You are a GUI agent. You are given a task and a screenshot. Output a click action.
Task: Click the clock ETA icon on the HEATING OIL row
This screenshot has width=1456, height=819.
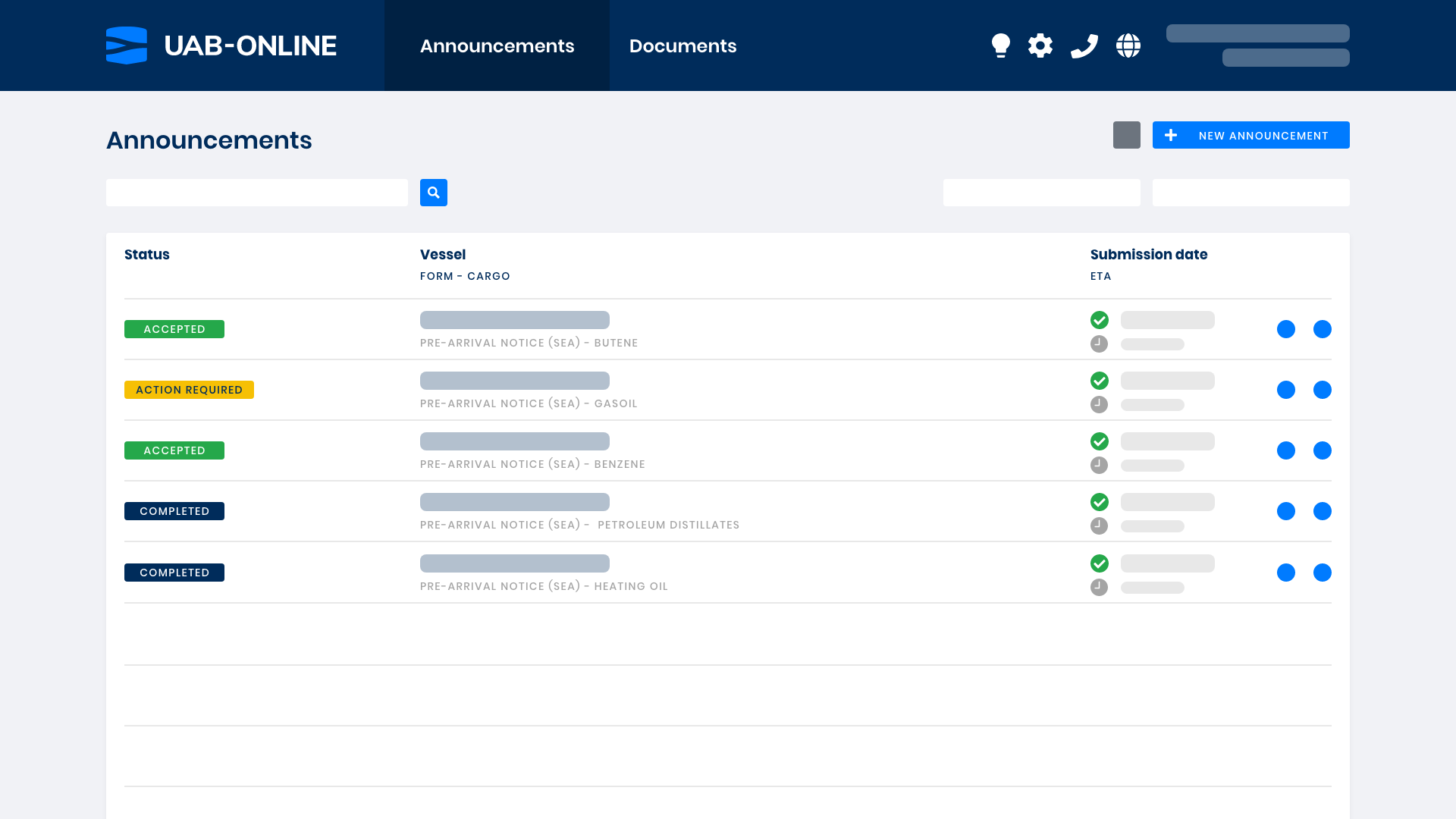tap(1099, 586)
